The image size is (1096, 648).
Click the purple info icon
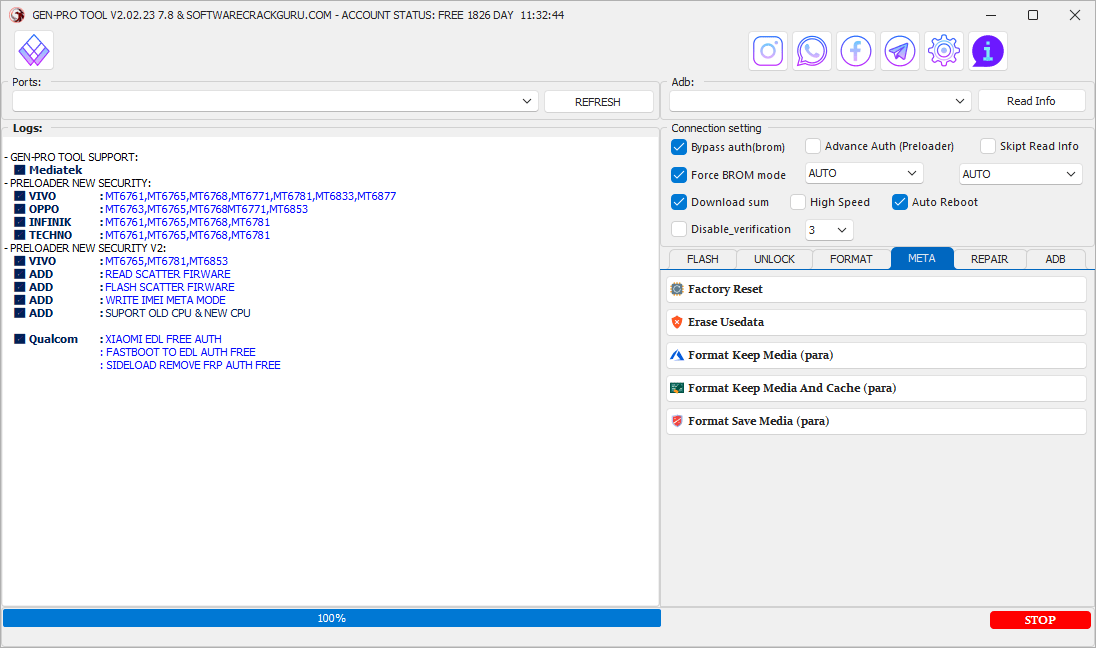click(988, 51)
